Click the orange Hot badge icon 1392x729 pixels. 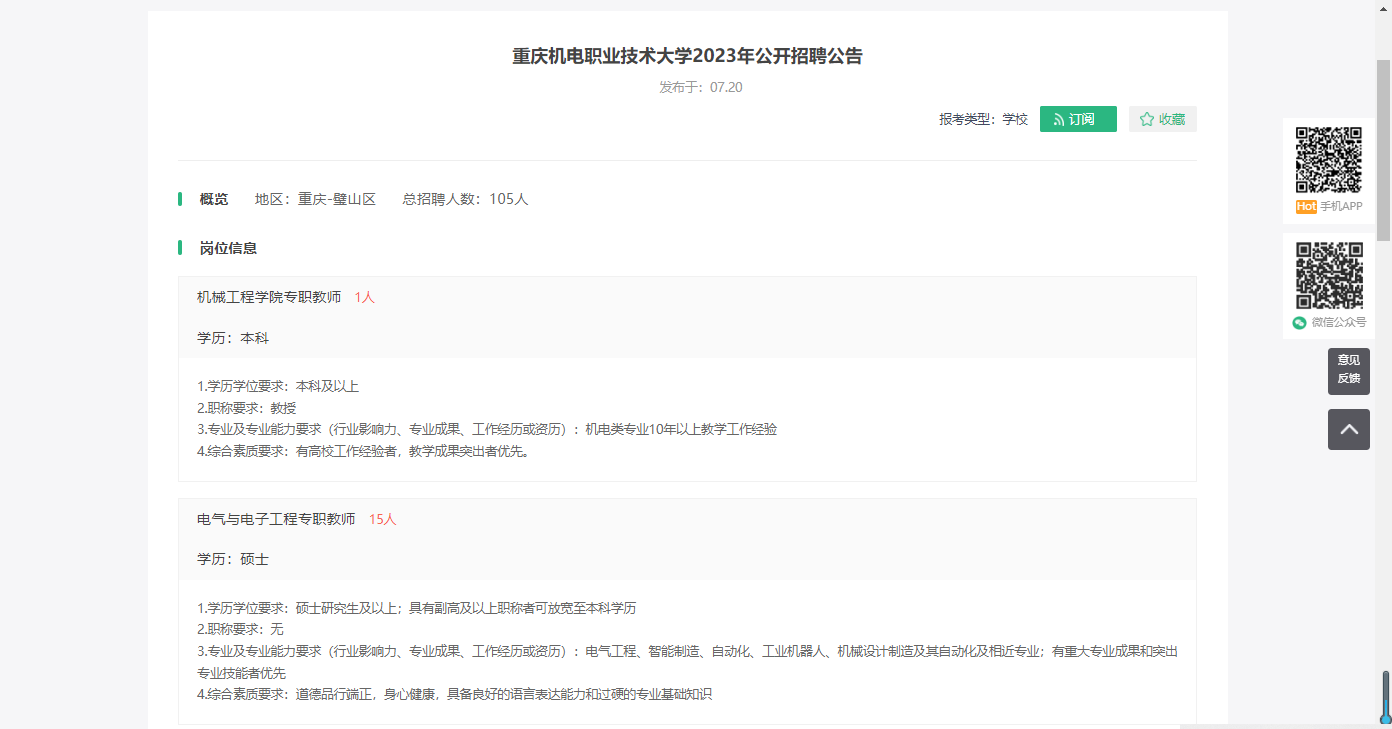click(x=1306, y=206)
